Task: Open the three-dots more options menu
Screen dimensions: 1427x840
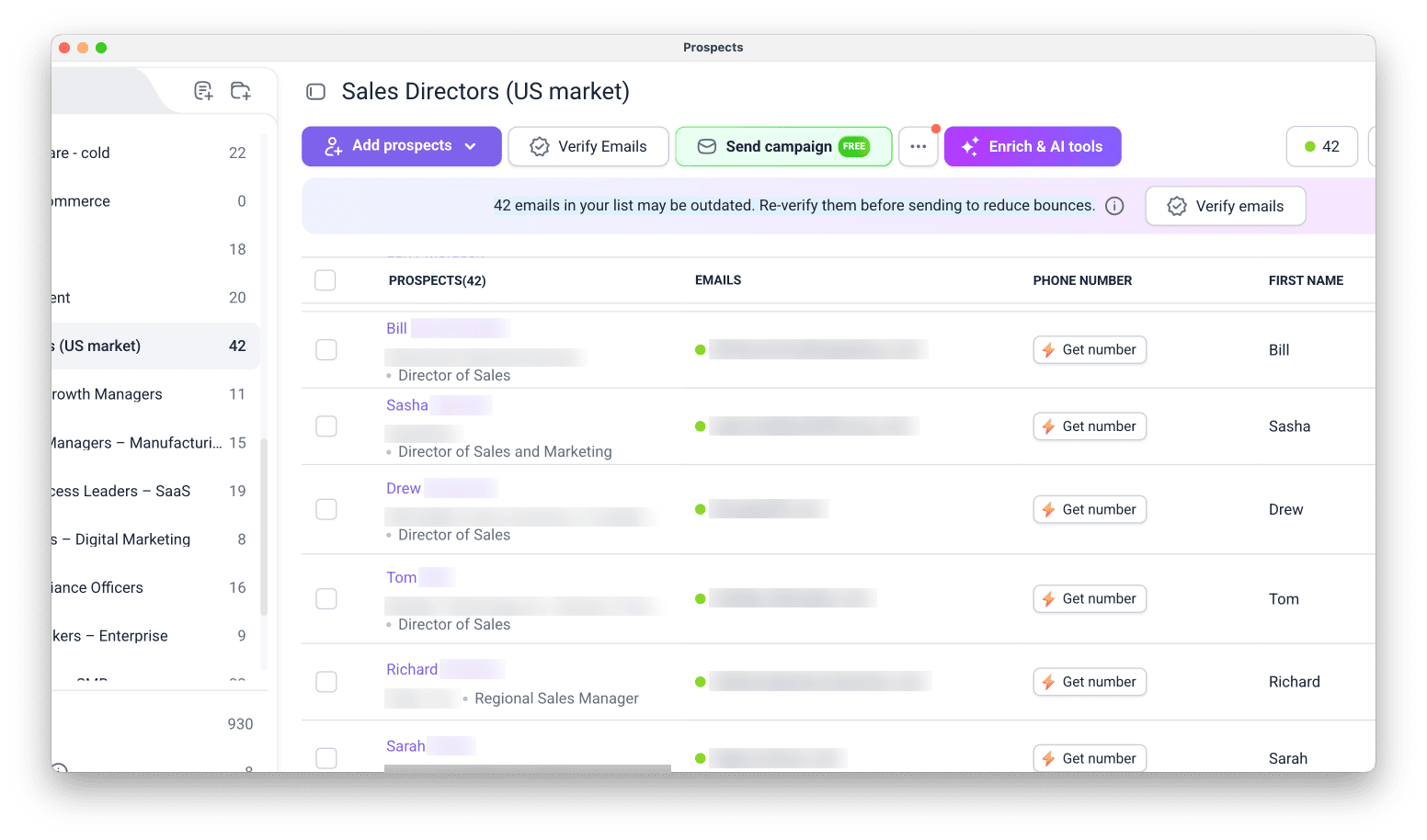Action: pos(918,147)
